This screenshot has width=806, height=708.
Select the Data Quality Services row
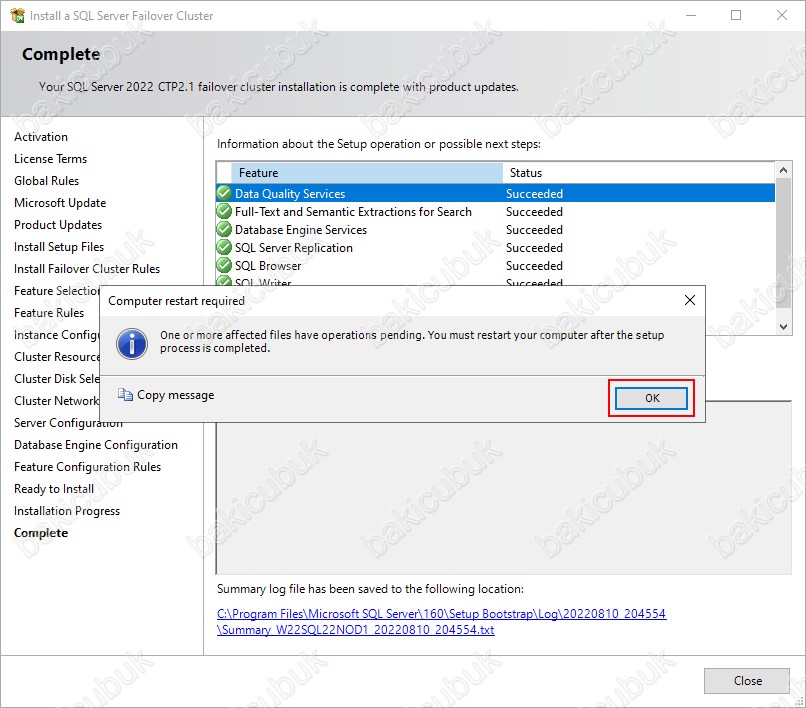coord(496,193)
